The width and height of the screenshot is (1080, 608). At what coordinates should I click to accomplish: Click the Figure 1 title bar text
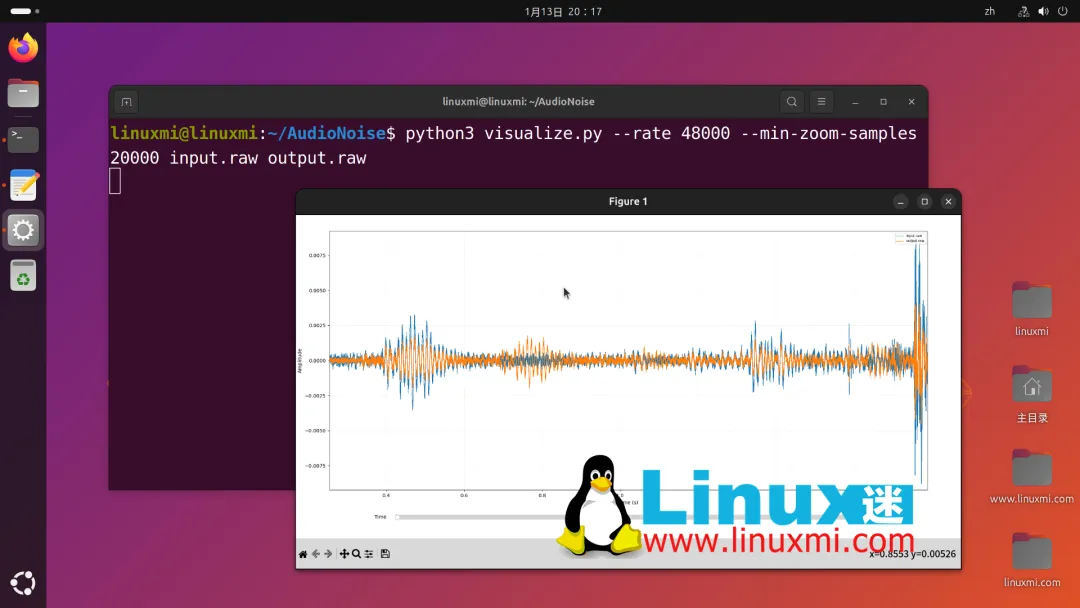(x=628, y=202)
